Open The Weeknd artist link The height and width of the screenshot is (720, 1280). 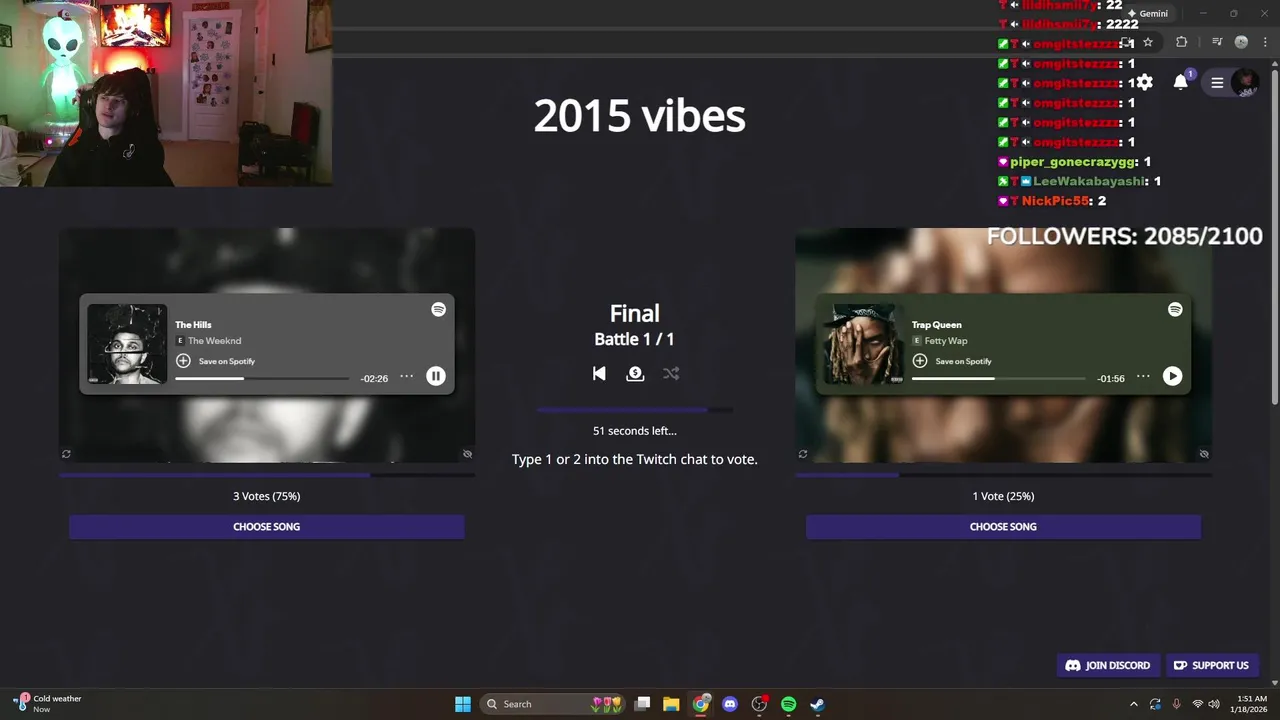coord(214,341)
